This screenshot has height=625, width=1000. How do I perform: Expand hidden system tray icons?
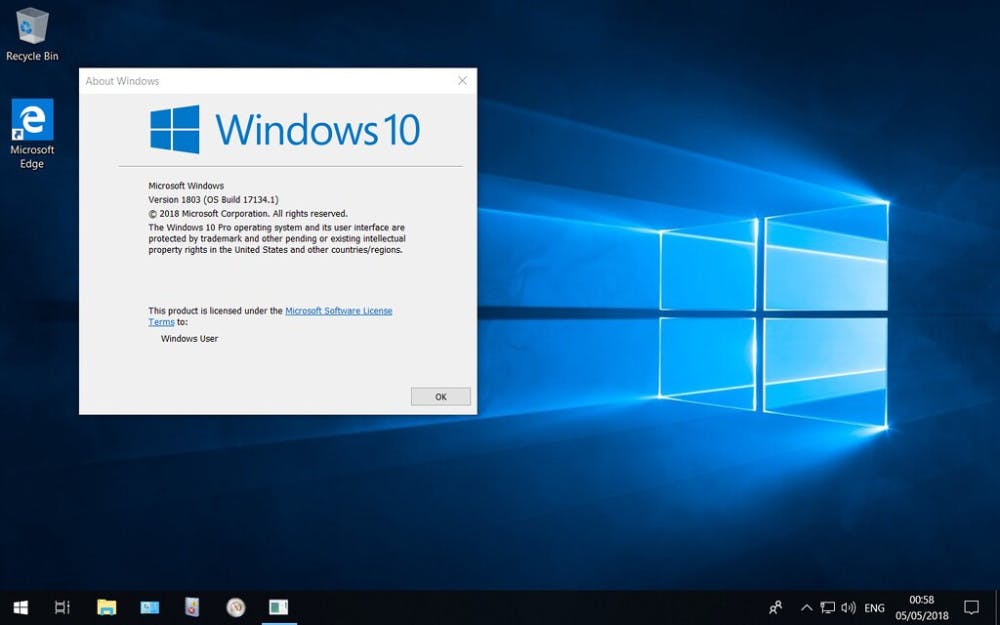coord(805,607)
